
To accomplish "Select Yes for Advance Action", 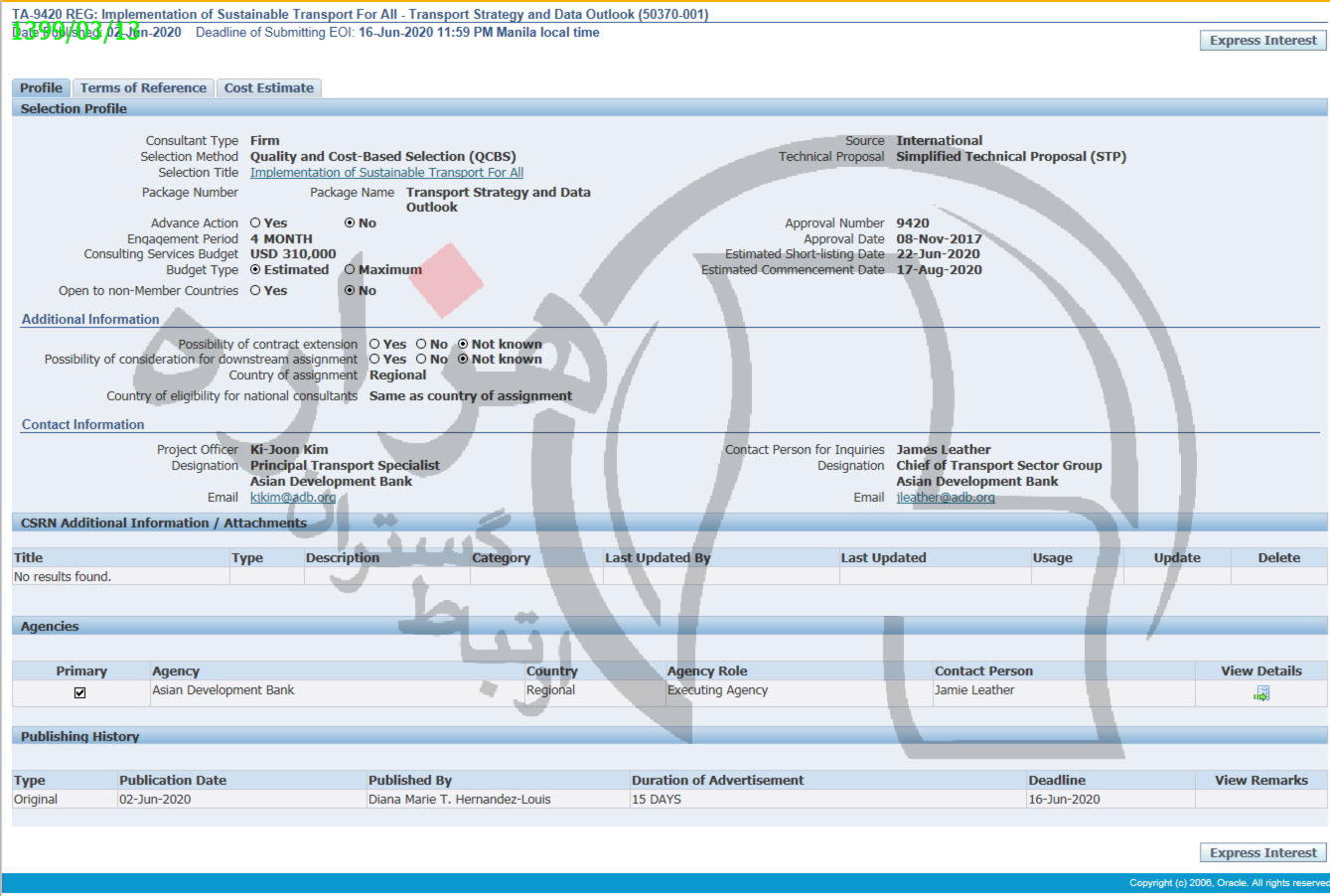I will pyautogui.click(x=256, y=224).
